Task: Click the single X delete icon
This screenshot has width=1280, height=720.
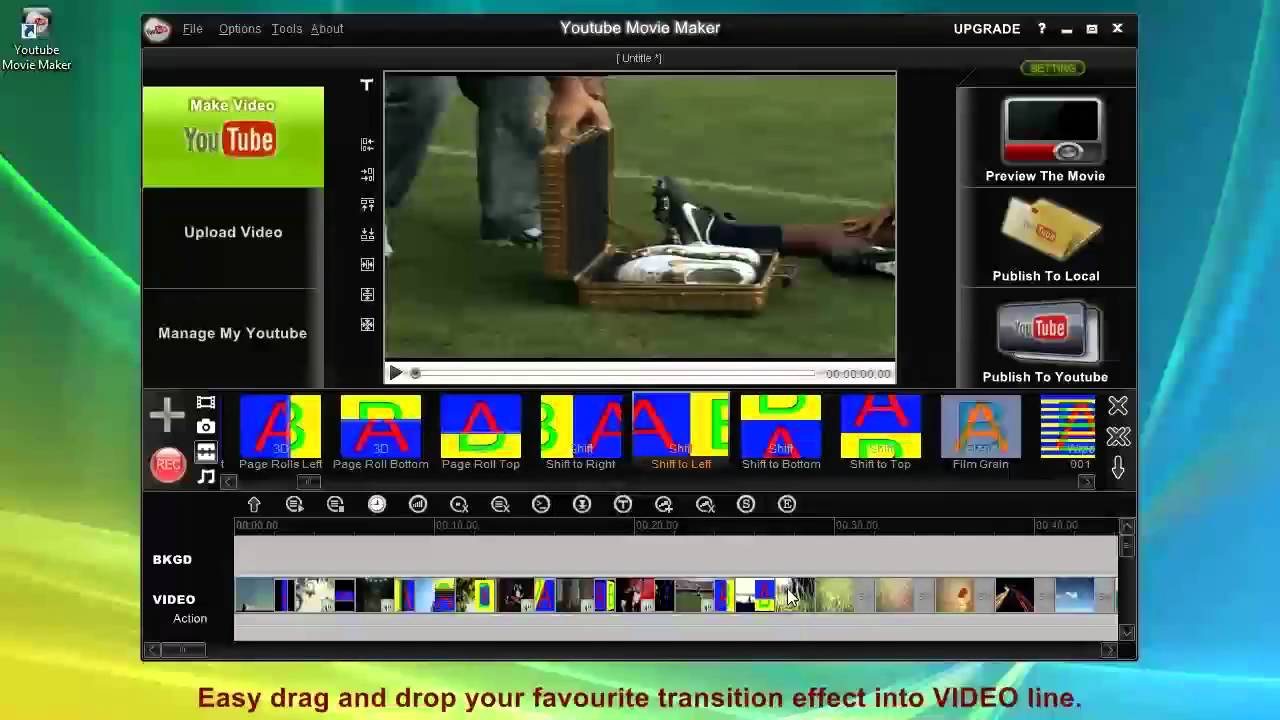Action: point(1118,406)
